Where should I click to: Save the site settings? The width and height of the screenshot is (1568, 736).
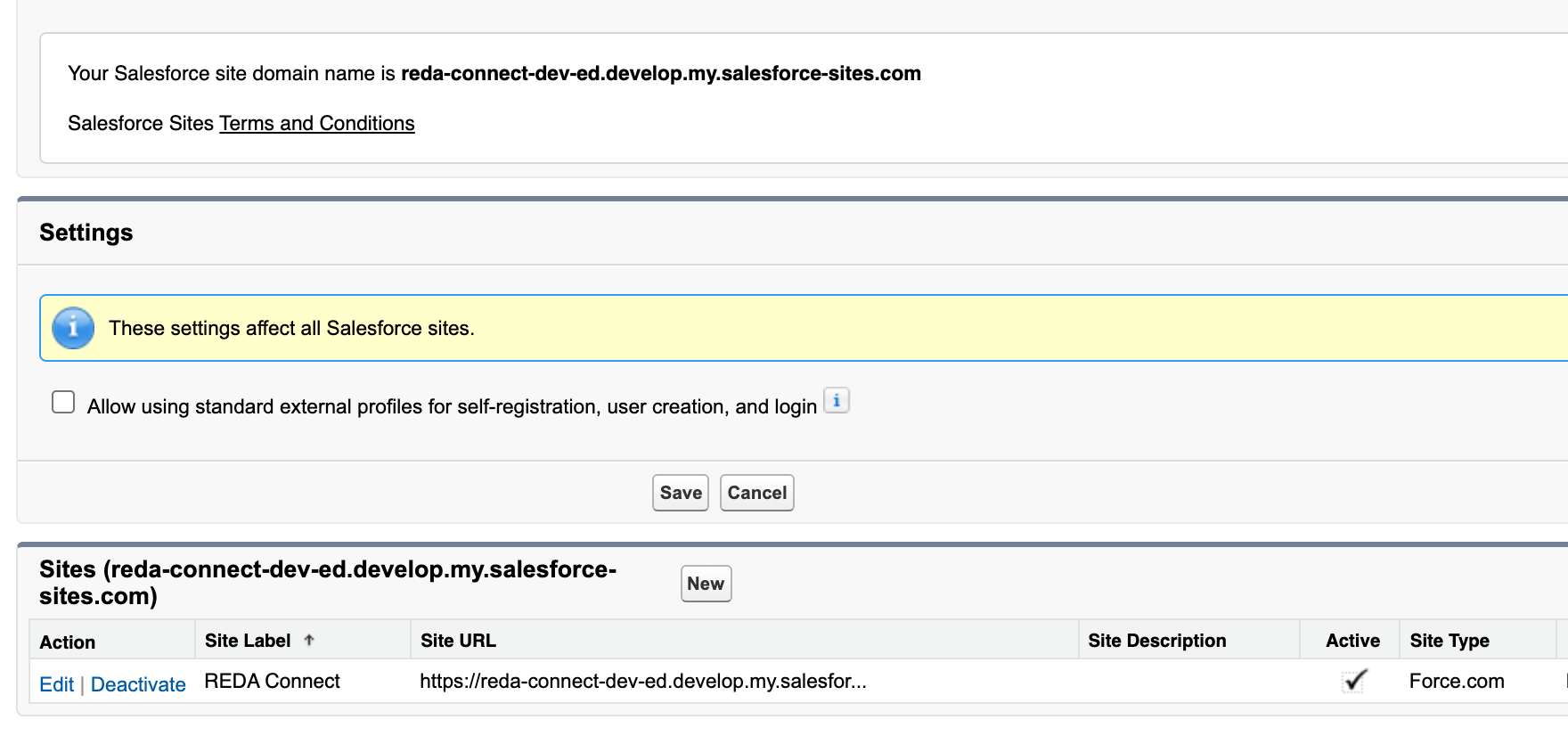(681, 493)
